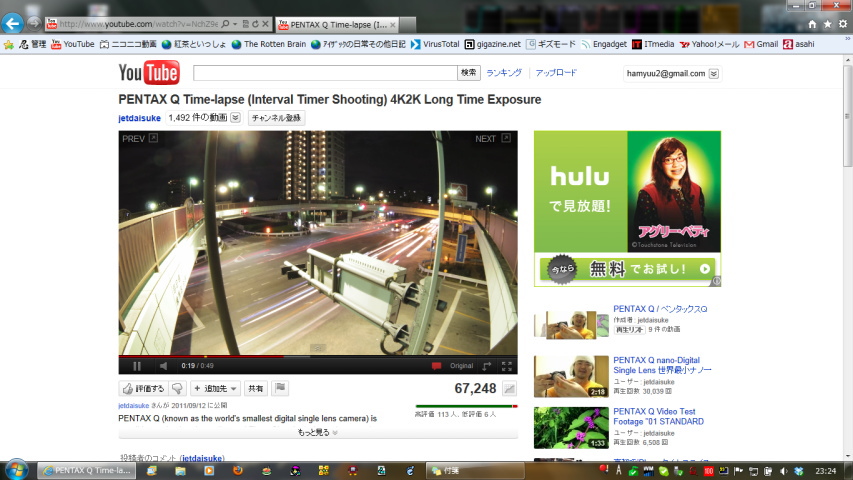Viewport: 853px width, 480px height.
Task: Click the browser forward arrow
Action: tap(34, 23)
